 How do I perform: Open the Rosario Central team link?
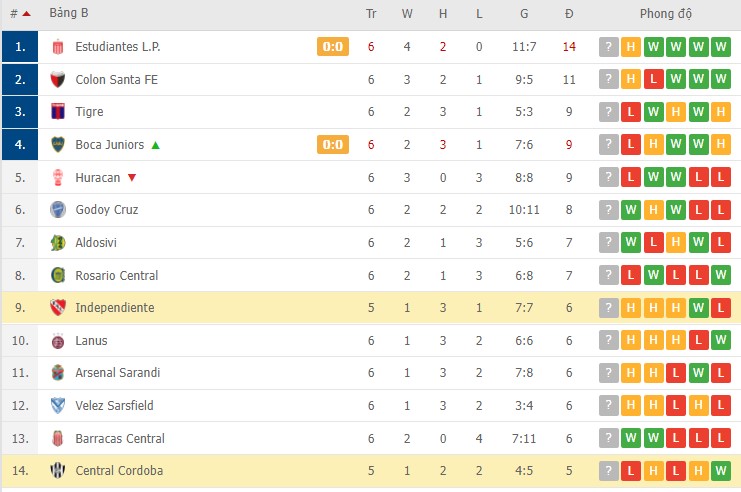coord(116,275)
